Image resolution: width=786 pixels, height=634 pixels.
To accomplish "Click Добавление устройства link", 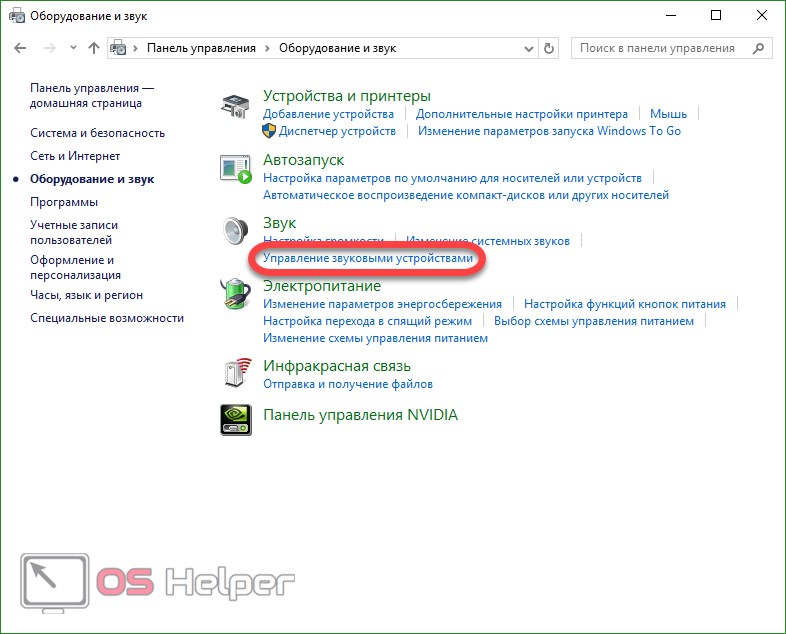I will click(328, 114).
